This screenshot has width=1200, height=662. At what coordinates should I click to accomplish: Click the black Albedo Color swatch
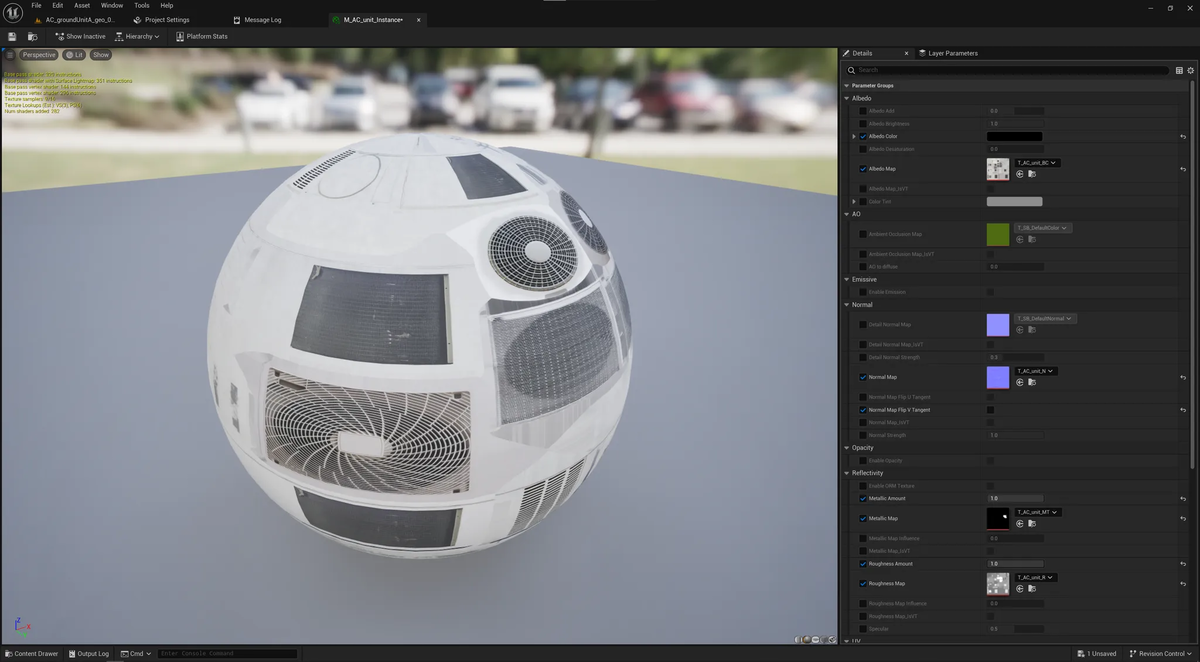point(1014,136)
